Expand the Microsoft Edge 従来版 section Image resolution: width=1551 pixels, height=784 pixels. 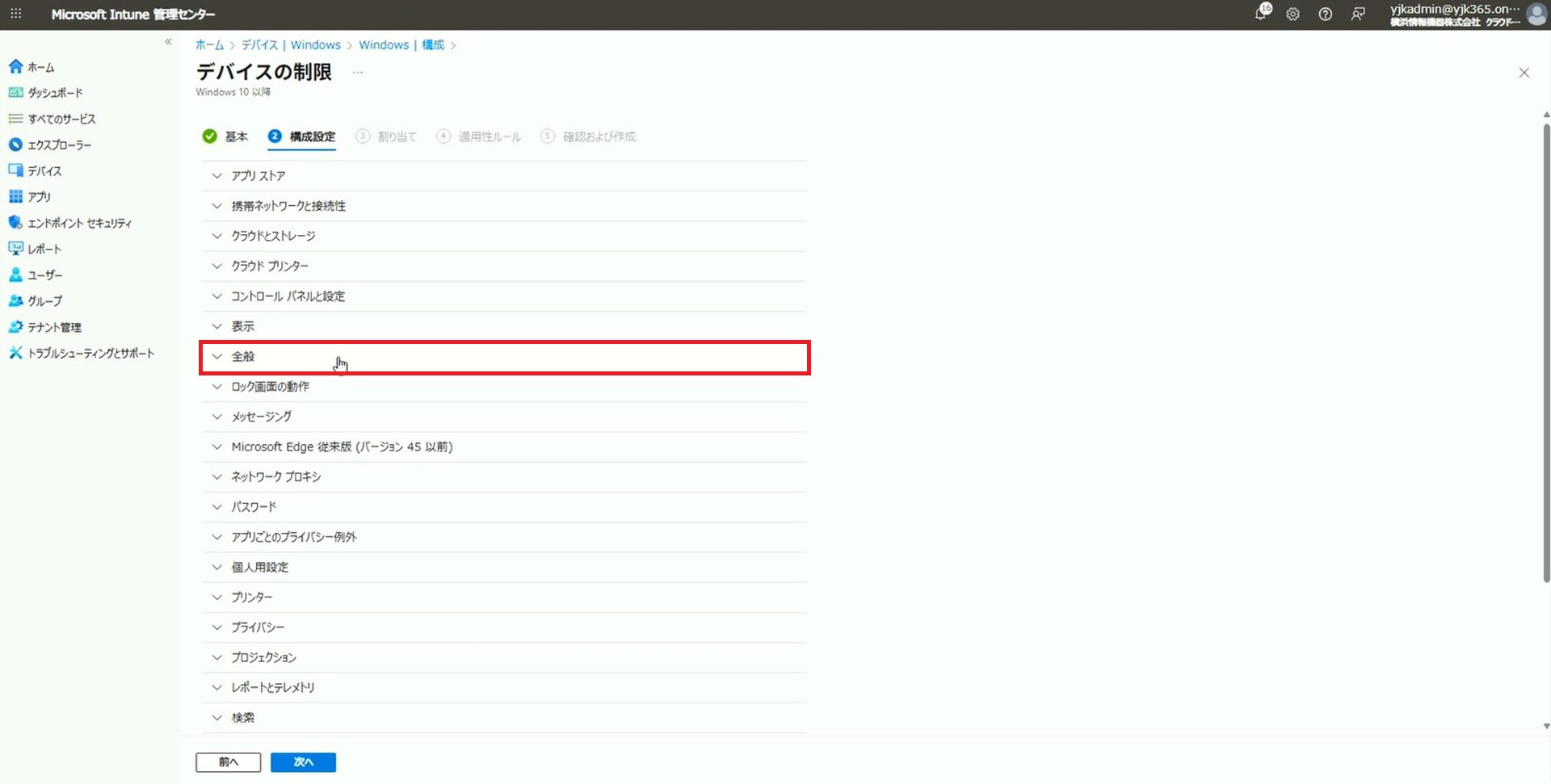click(342, 447)
